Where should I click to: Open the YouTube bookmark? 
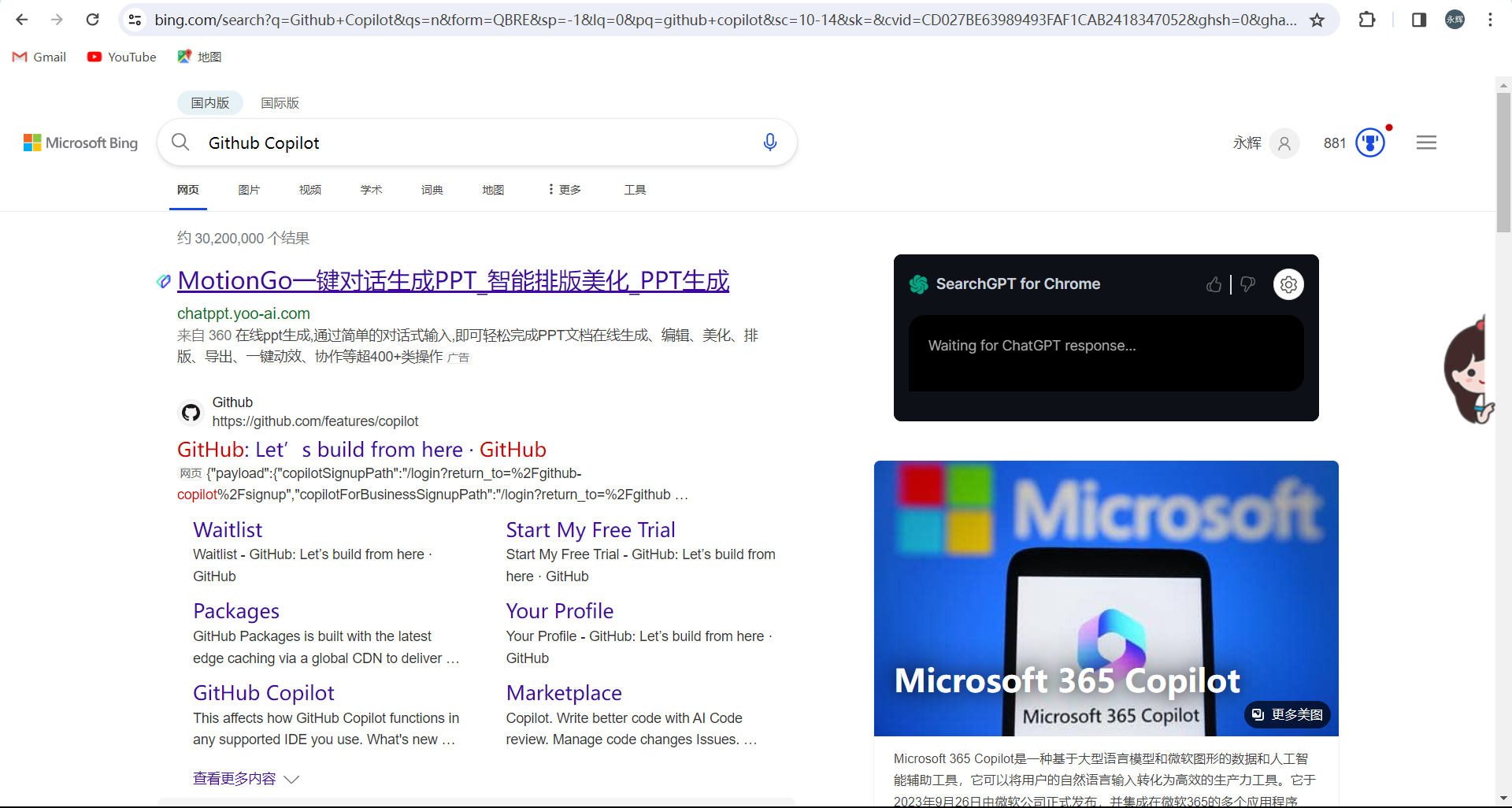(121, 57)
